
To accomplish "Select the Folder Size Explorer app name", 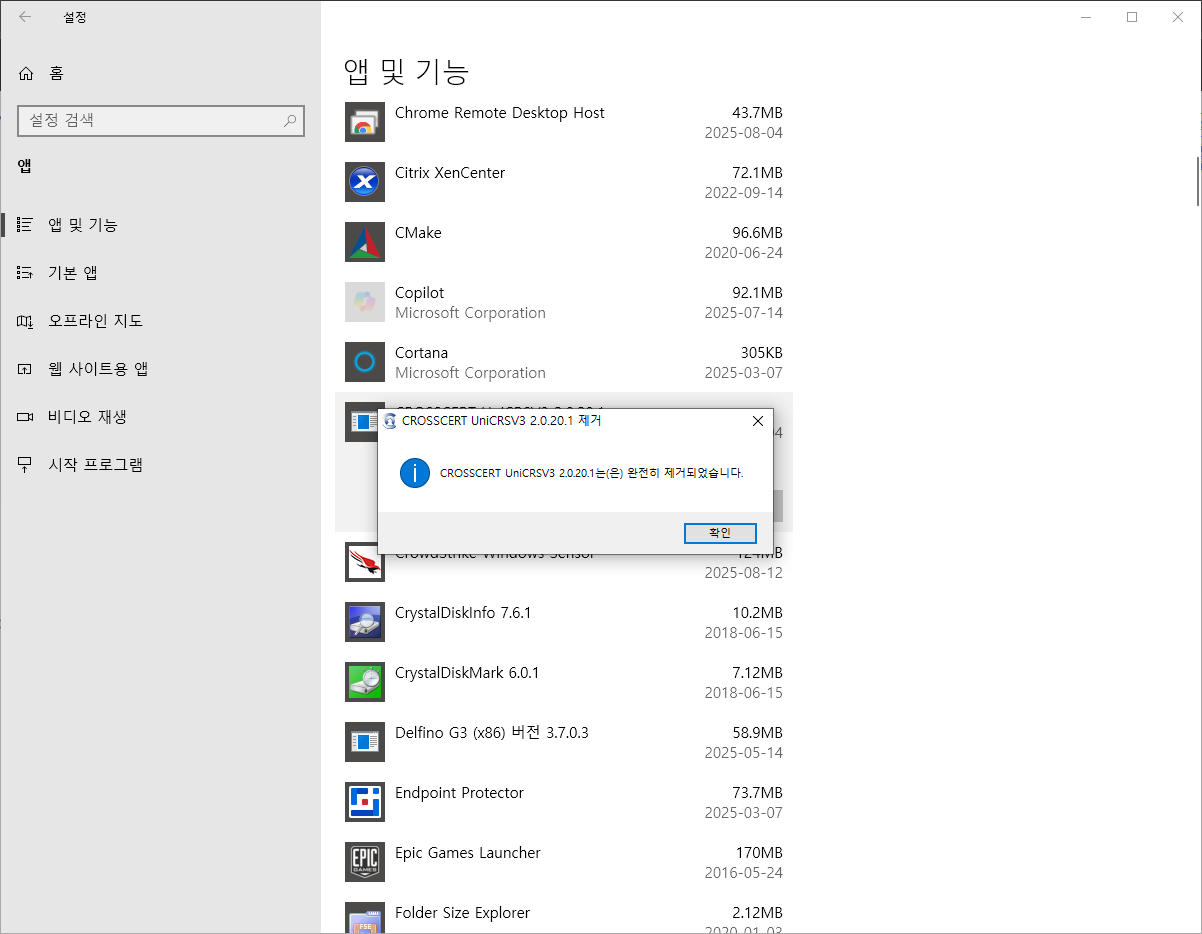I will (x=462, y=913).
